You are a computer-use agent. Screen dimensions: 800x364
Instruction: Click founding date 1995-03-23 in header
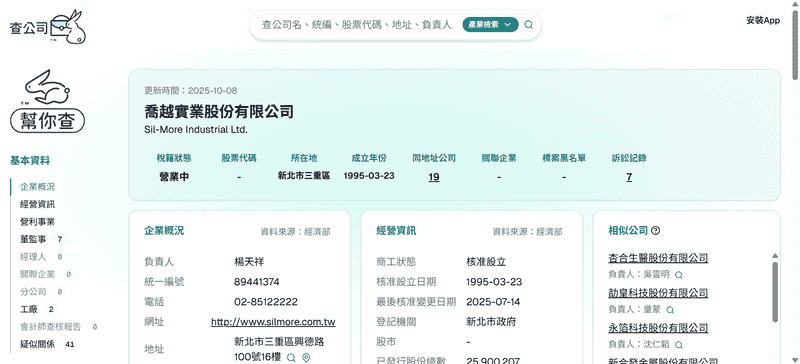[x=369, y=176]
